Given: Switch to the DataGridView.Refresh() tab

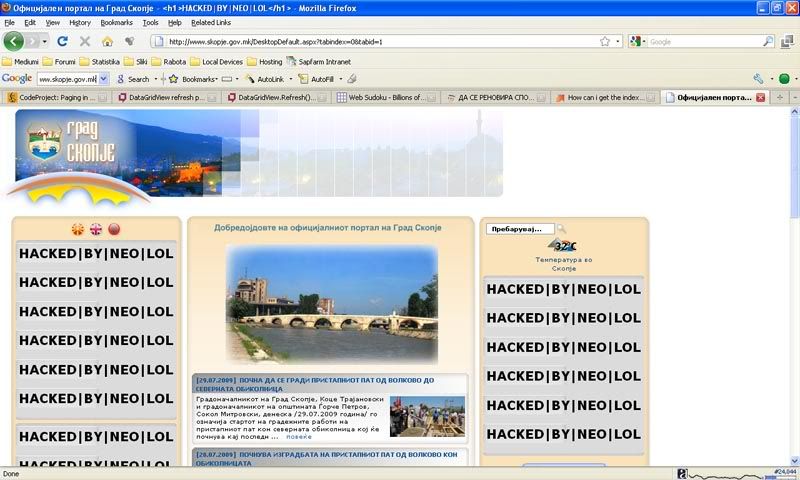Looking at the screenshot, I should pyautogui.click(x=277, y=97).
